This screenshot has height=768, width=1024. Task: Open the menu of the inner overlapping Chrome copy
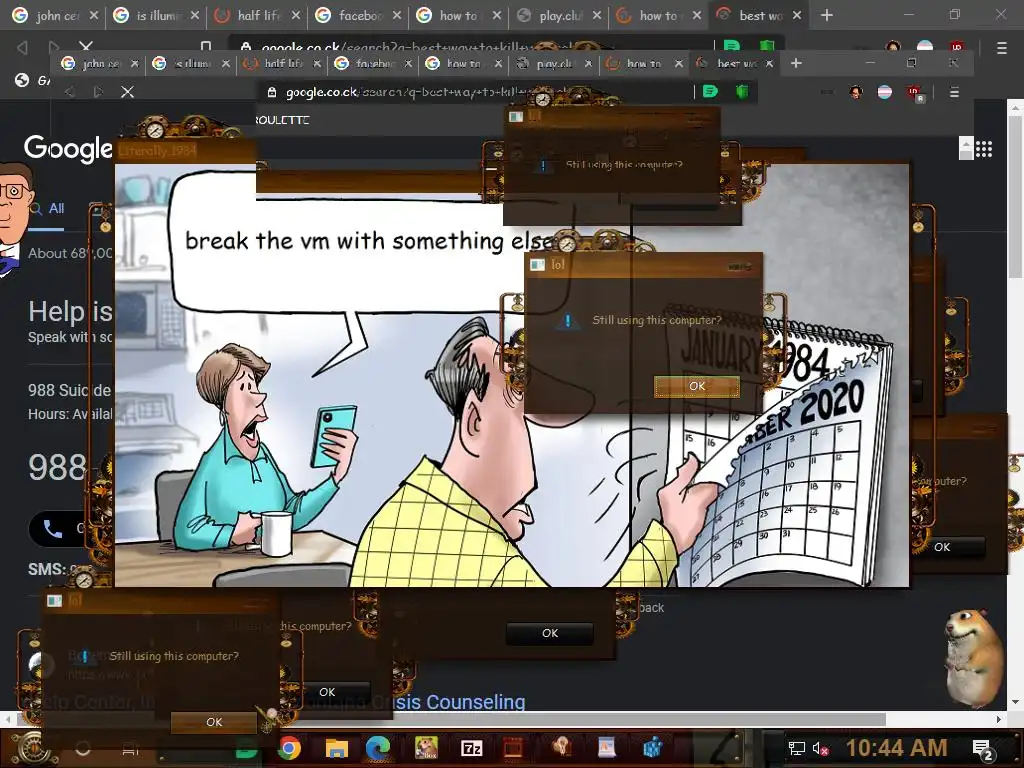[954, 92]
